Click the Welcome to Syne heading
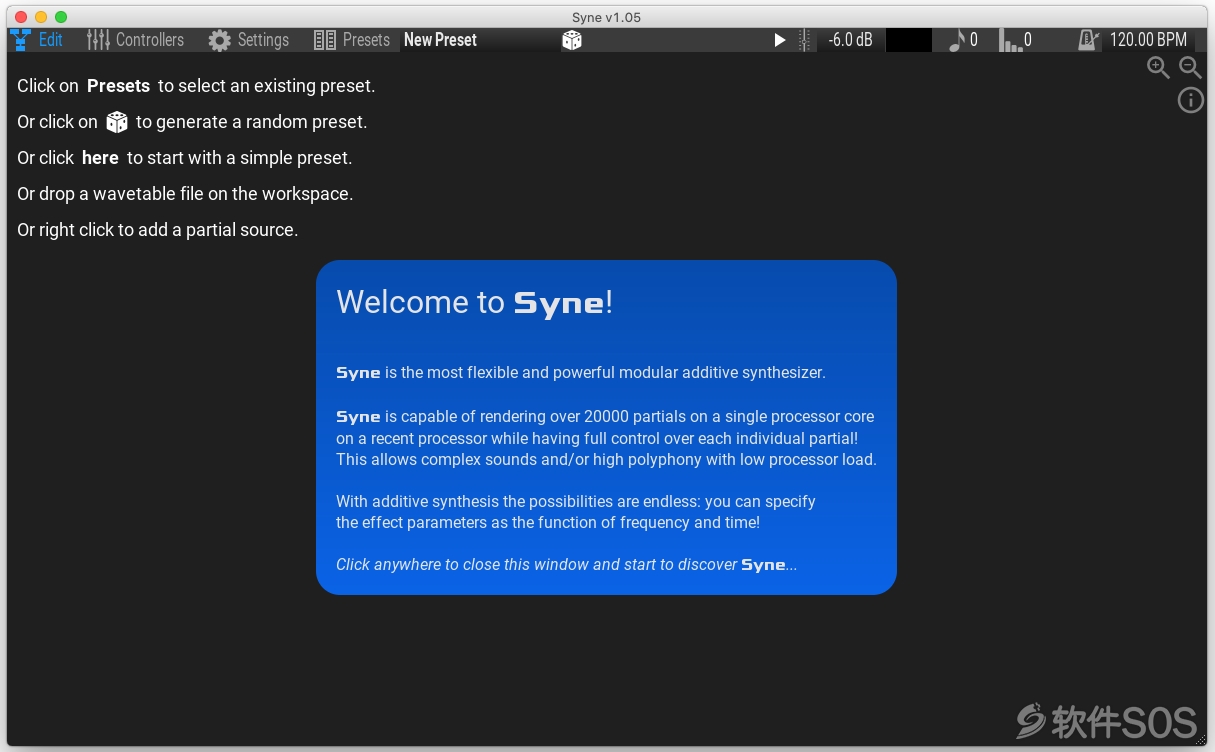 pos(474,302)
